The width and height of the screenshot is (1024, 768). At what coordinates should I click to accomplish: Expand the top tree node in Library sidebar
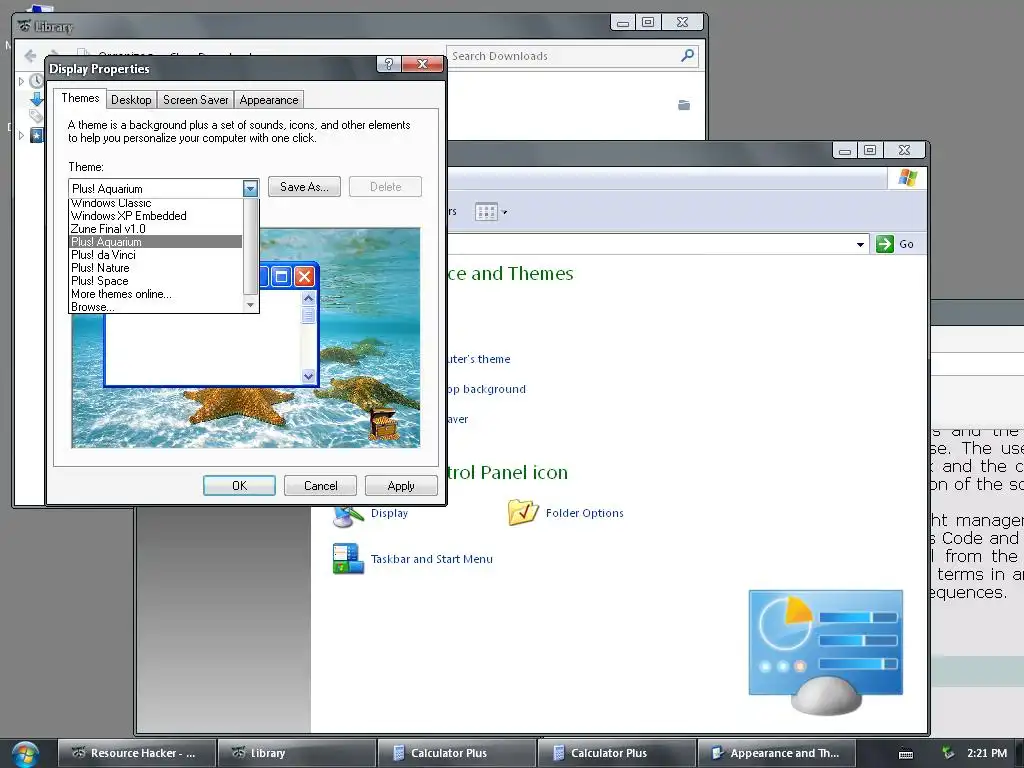coord(21,81)
